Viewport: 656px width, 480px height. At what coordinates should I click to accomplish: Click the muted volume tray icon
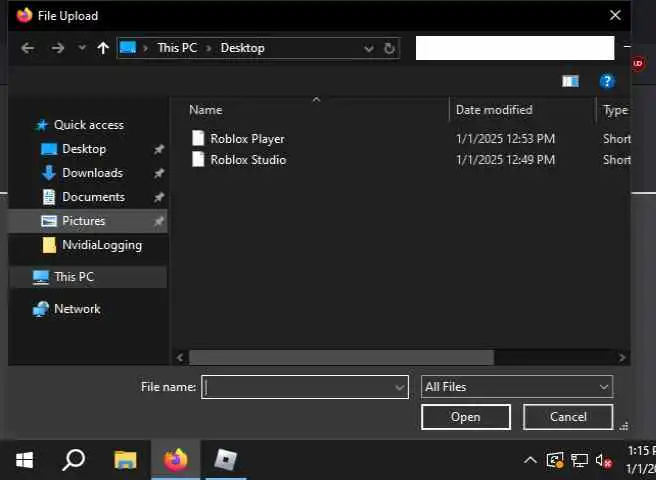(604, 461)
